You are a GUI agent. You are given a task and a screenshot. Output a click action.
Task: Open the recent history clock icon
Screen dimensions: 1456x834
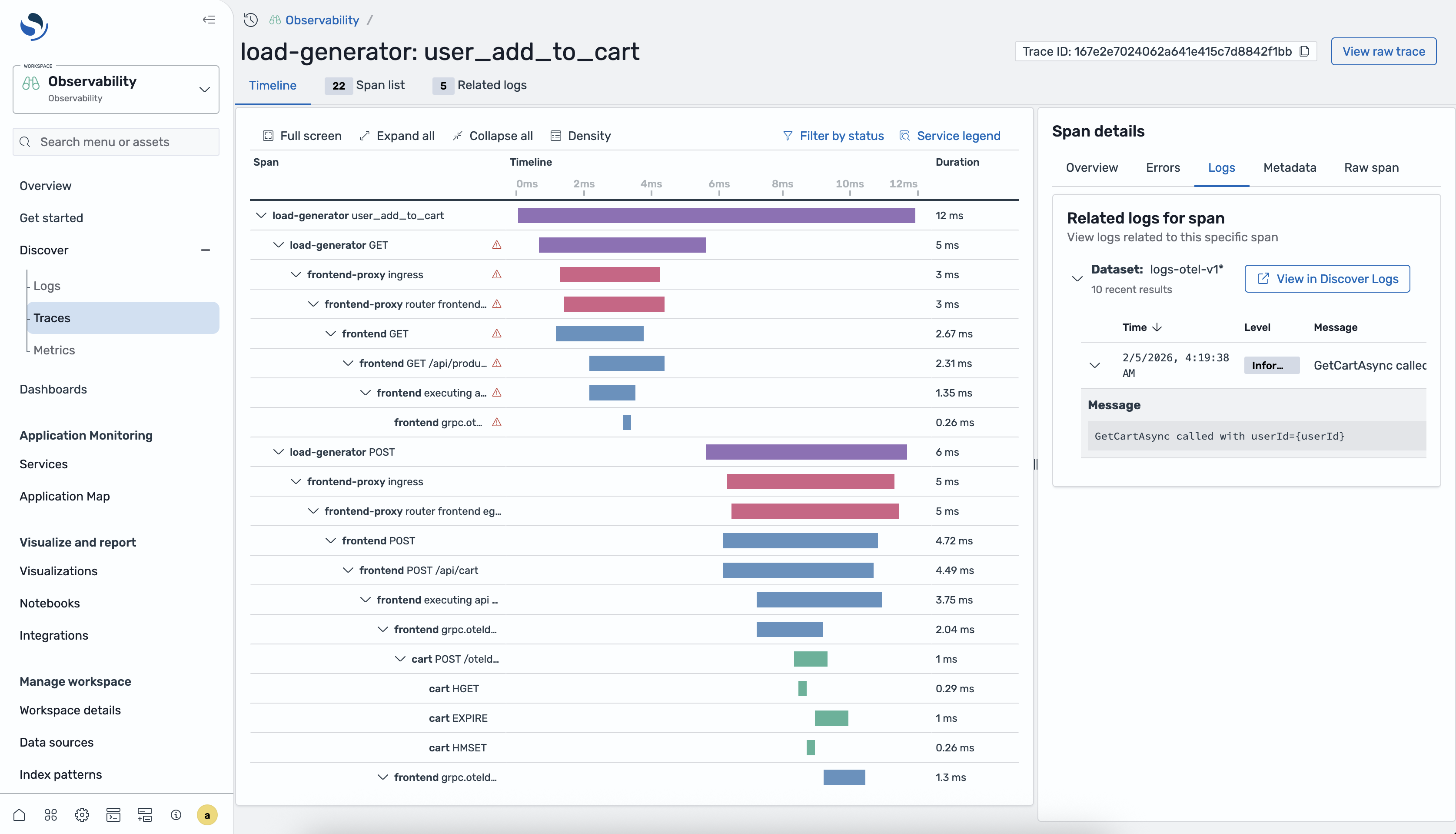[x=250, y=20]
